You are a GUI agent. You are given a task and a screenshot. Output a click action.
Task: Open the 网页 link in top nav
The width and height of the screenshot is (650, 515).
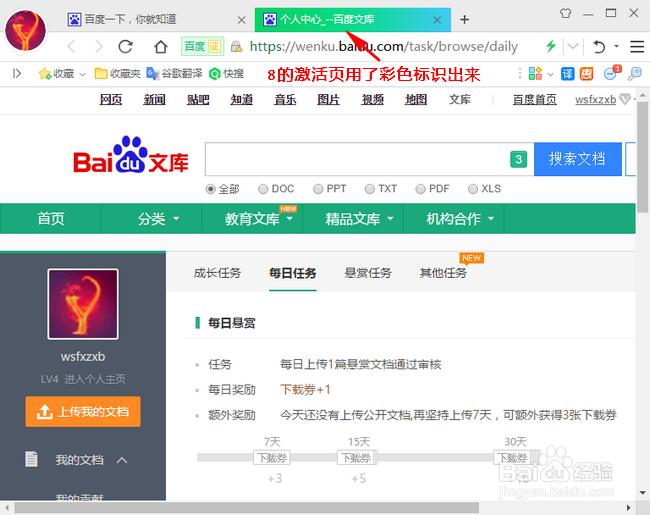pos(111,100)
